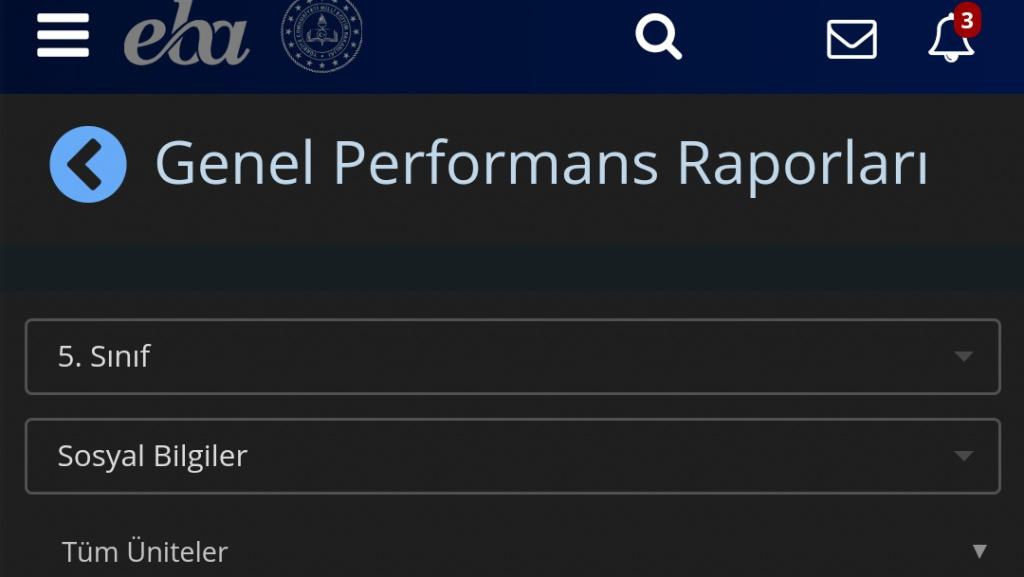This screenshot has height=577, width=1024.
Task: Go back using the blue arrow circle
Action: 88,164
